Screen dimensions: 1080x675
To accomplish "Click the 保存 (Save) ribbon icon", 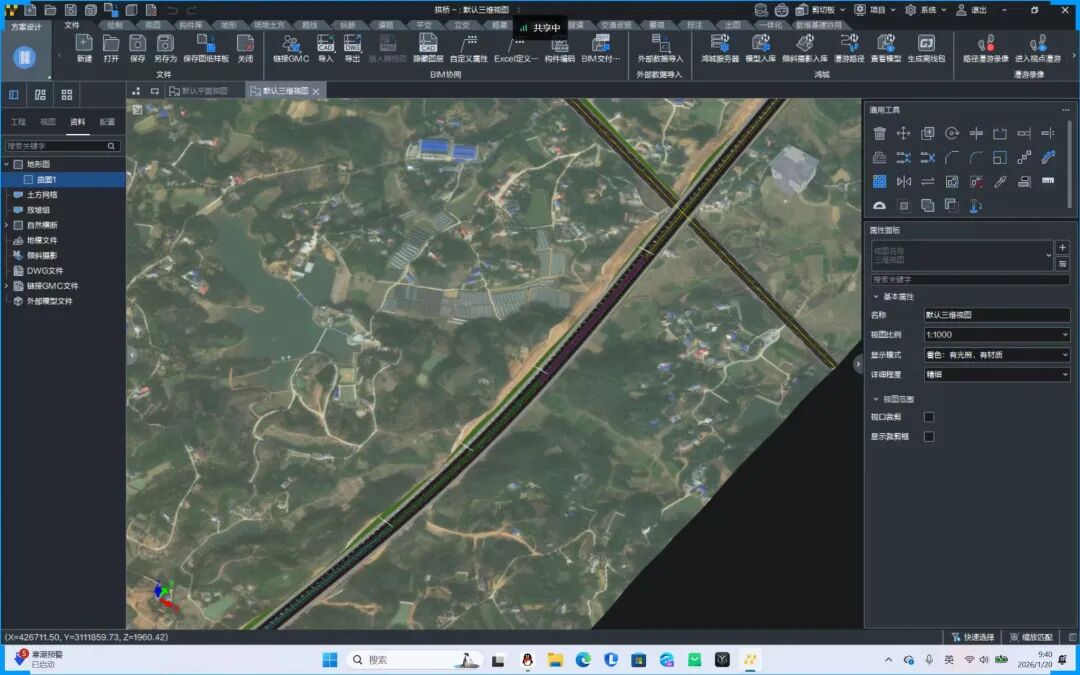I will tap(138, 43).
